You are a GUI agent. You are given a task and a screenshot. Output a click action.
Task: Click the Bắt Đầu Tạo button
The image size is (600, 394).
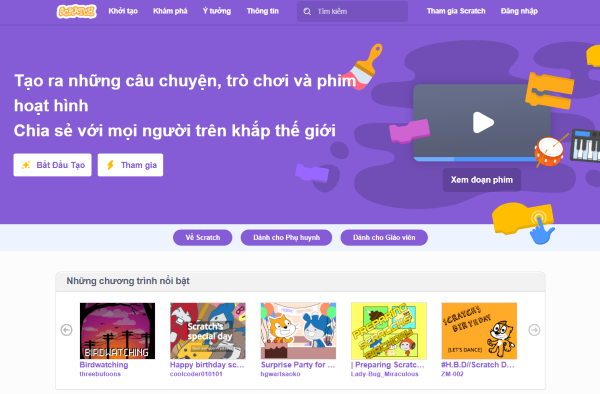click(x=52, y=165)
